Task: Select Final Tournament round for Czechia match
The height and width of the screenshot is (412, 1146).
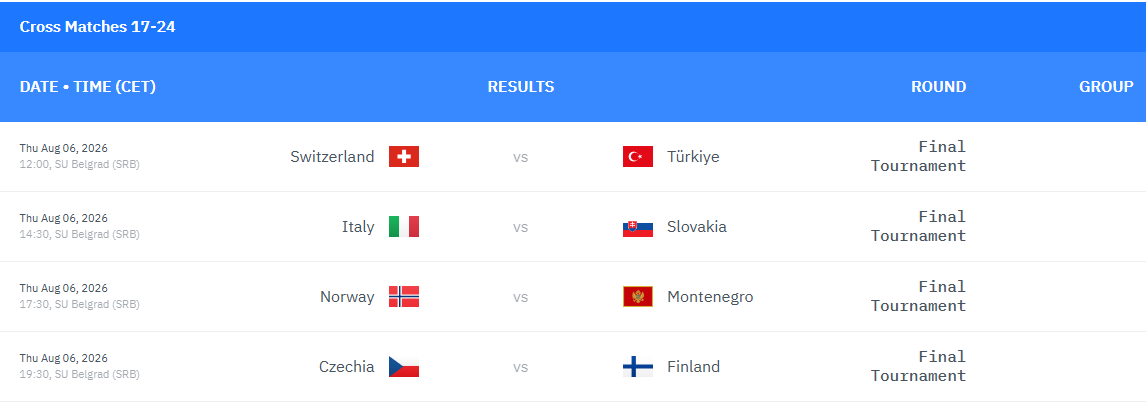Action: (919, 366)
